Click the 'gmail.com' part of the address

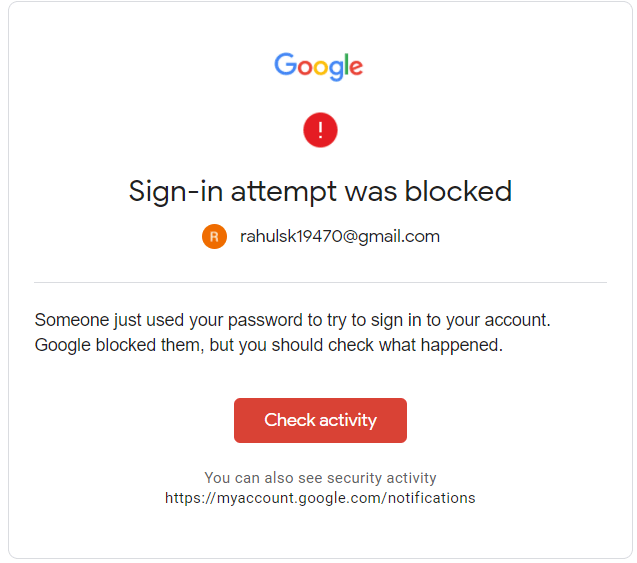[403, 237]
